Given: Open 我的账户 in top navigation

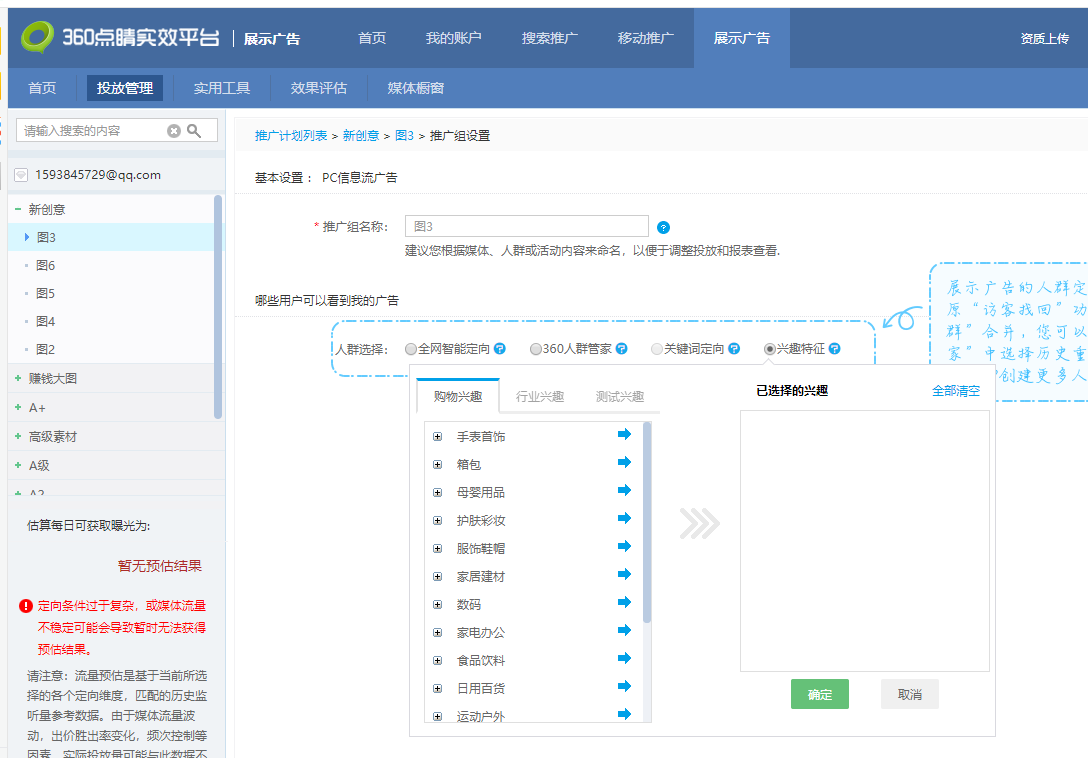Looking at the screenshot, I should (x=453, y=38).
